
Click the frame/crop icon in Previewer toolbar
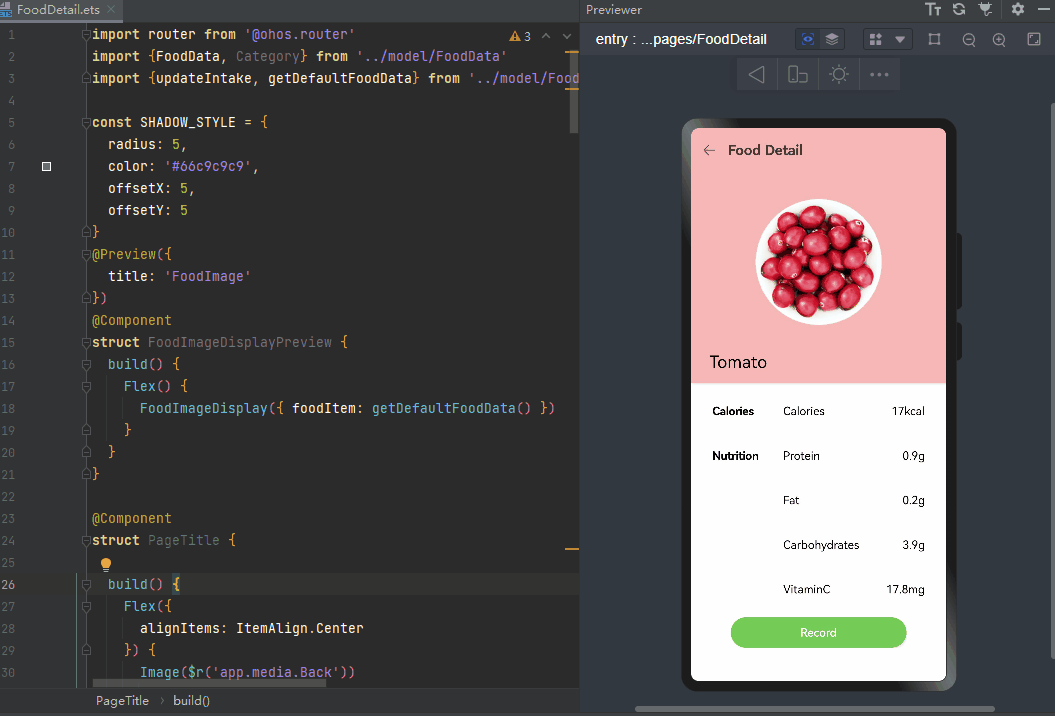coord(934,40)
